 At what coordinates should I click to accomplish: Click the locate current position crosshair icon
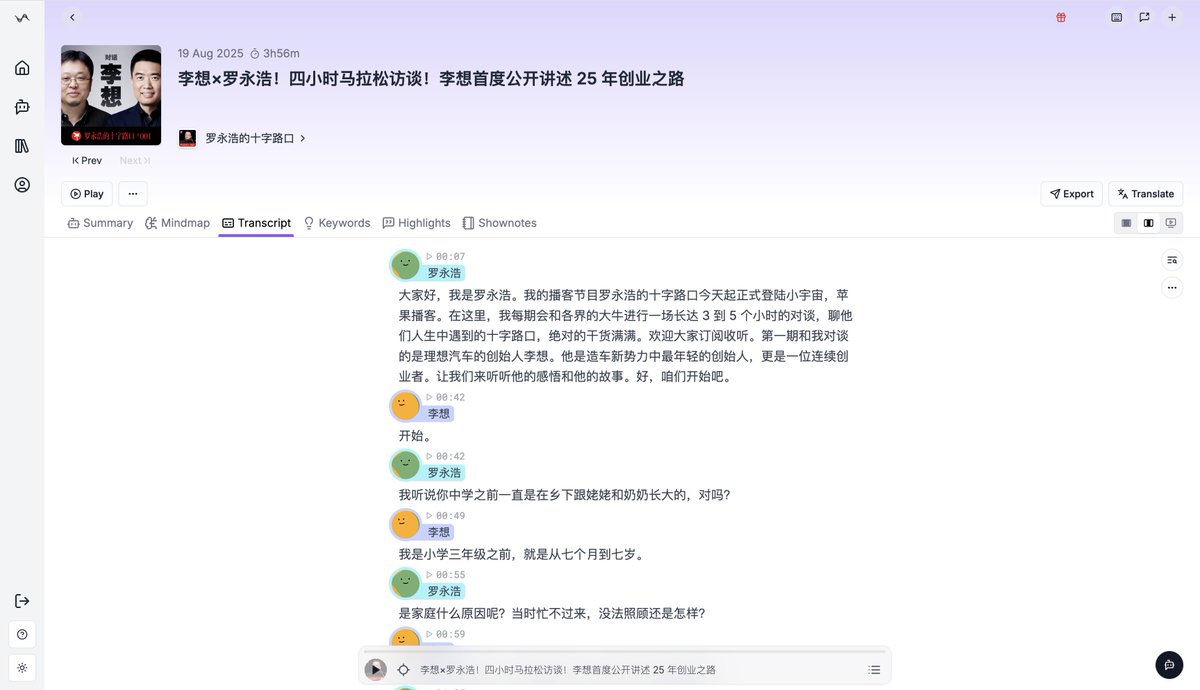point(403,670)
